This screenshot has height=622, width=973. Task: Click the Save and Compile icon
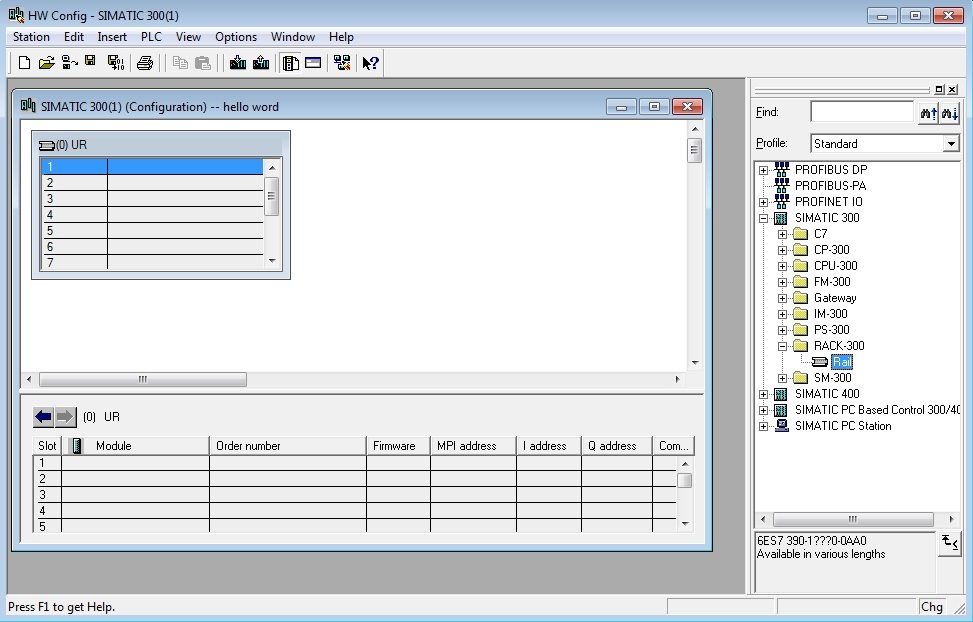click(x=115, y=63)
